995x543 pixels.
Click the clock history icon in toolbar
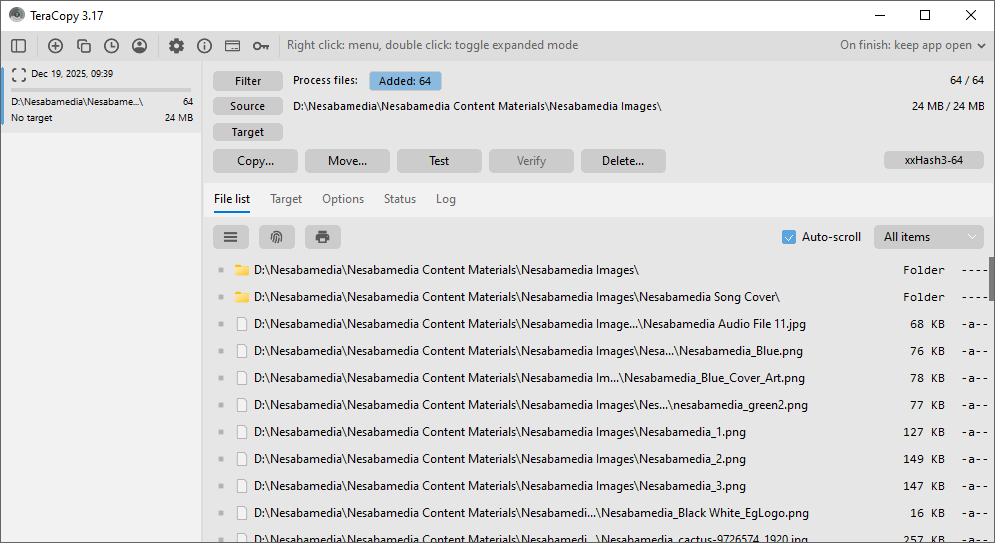pyautogui.click(x=111, y=45)
